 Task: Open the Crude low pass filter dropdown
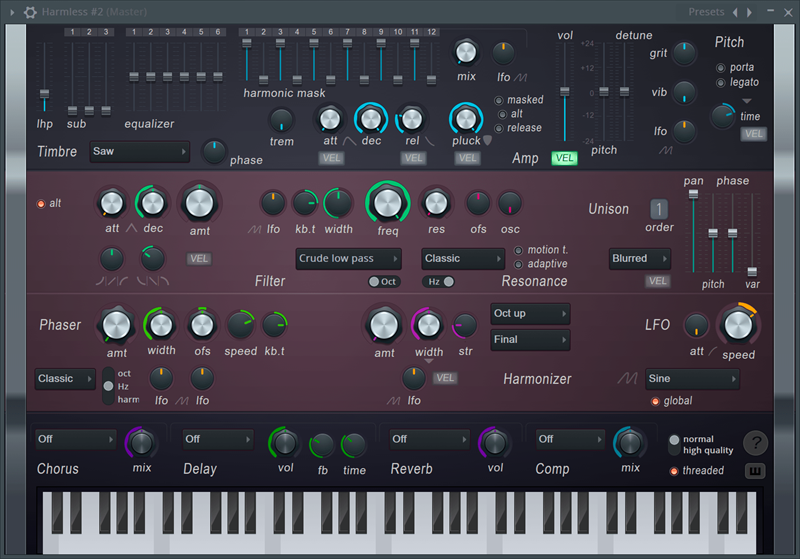pos(348,259)
